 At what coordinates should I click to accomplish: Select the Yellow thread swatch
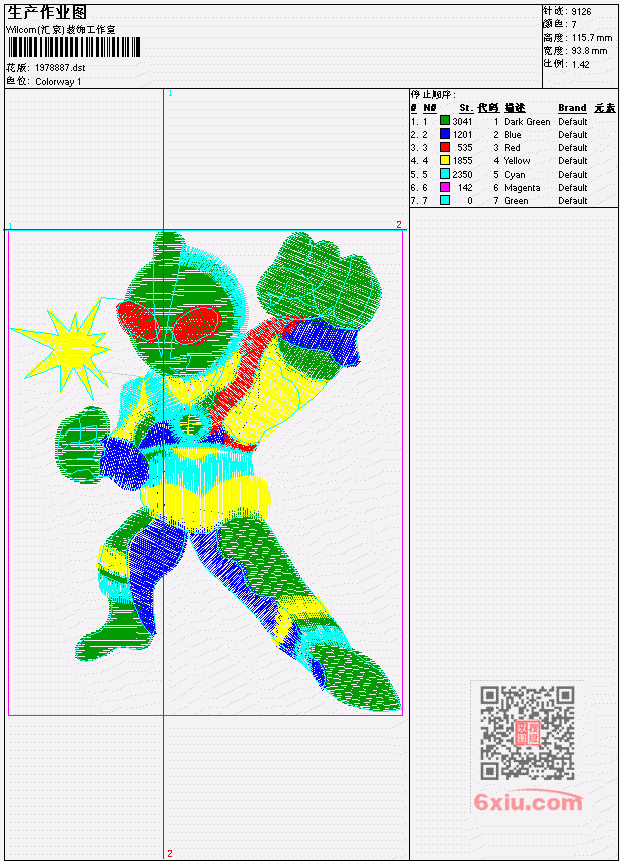pyautogui.click(x=445, y=160)
